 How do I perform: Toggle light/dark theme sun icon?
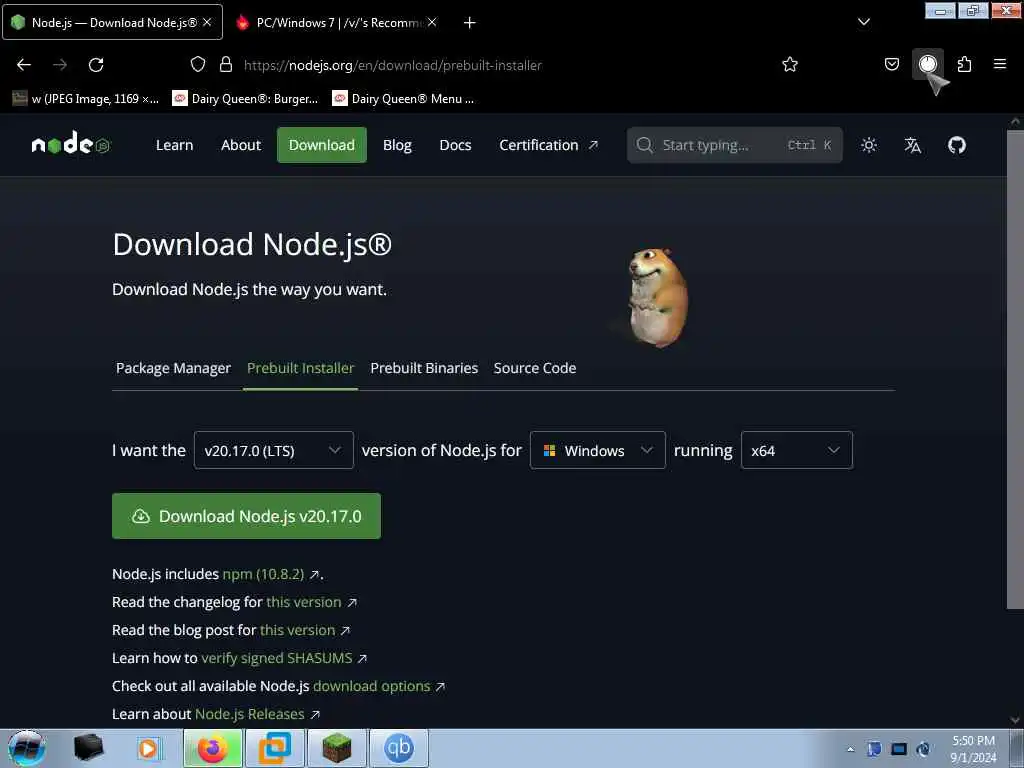click(x=869, y=145)
